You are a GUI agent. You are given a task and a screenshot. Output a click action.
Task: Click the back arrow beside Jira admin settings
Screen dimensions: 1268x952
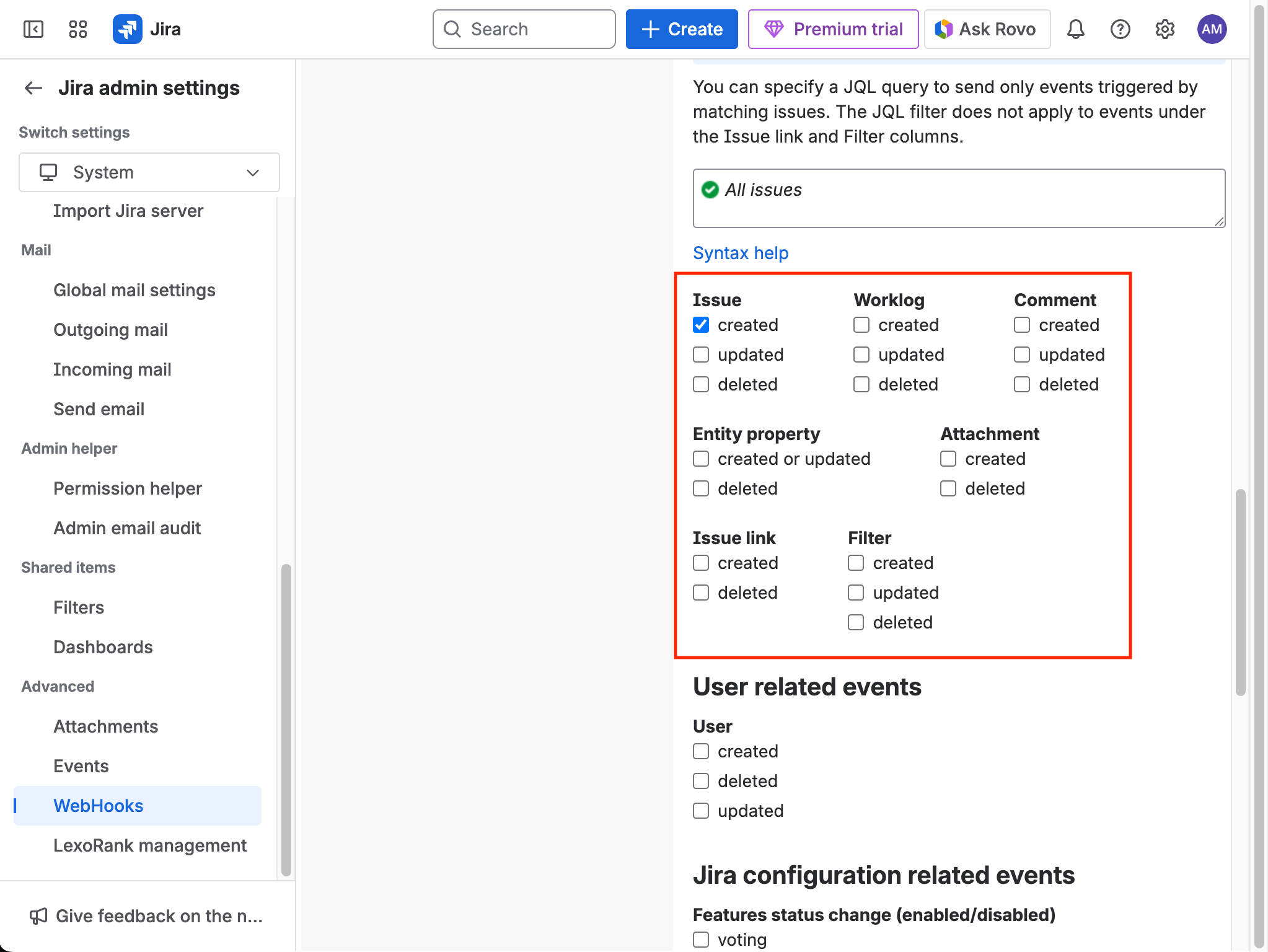[33, 88]
